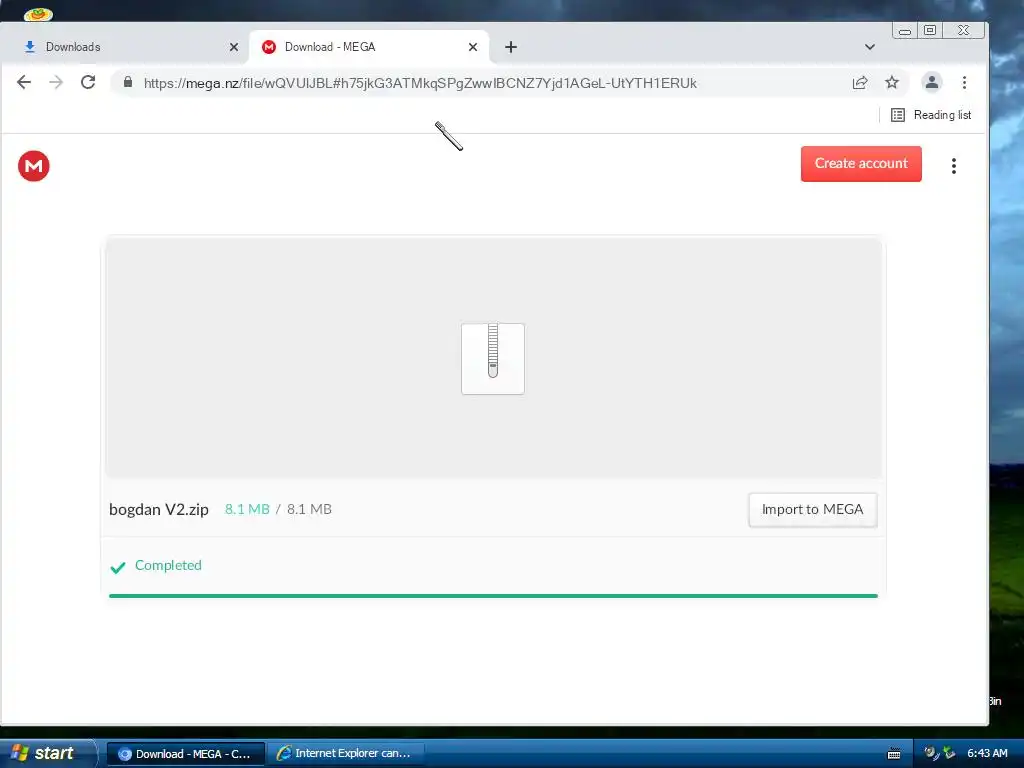
Task: Select Download - MEGA taskbar button
Action: 186,754
